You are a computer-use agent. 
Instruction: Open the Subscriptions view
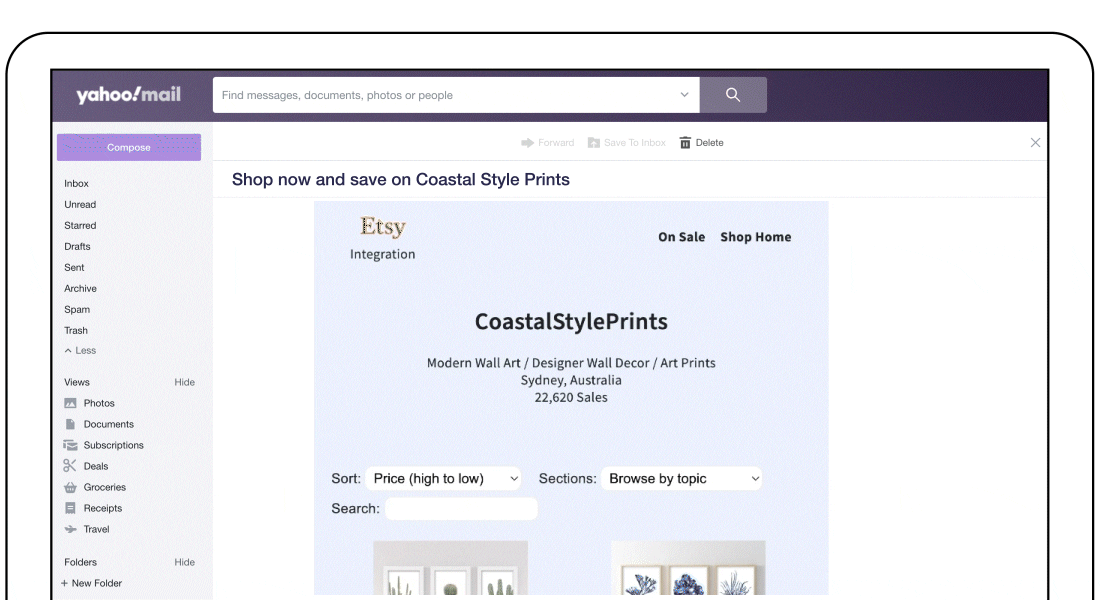pyautogui.click(x=113, y=445)
